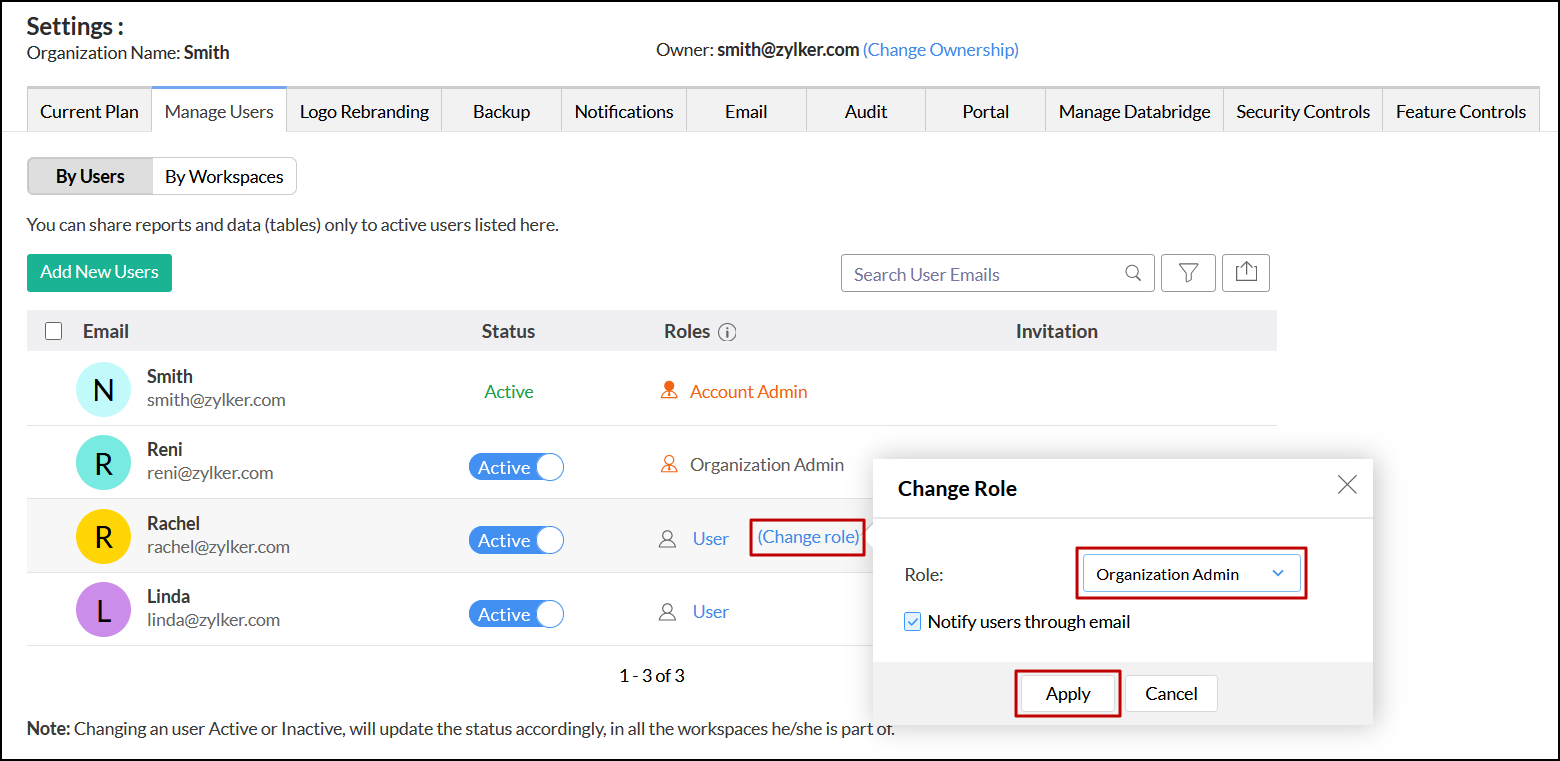Click the export icon next to the filter
Image resolution: width=1560 pixels, height=761 pixels.
(1246, 272)
